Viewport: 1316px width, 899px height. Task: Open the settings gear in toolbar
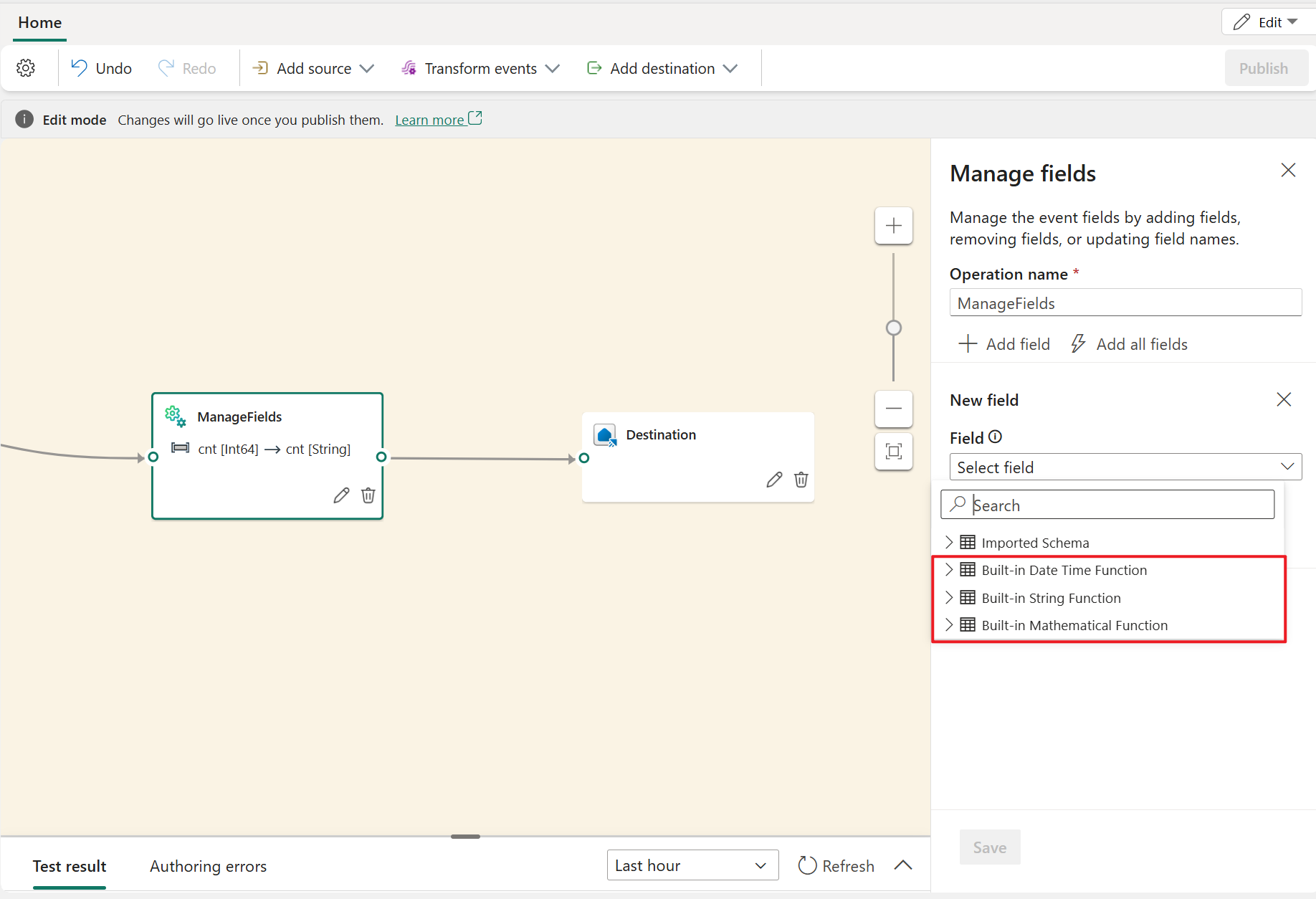tap(26, 68)
